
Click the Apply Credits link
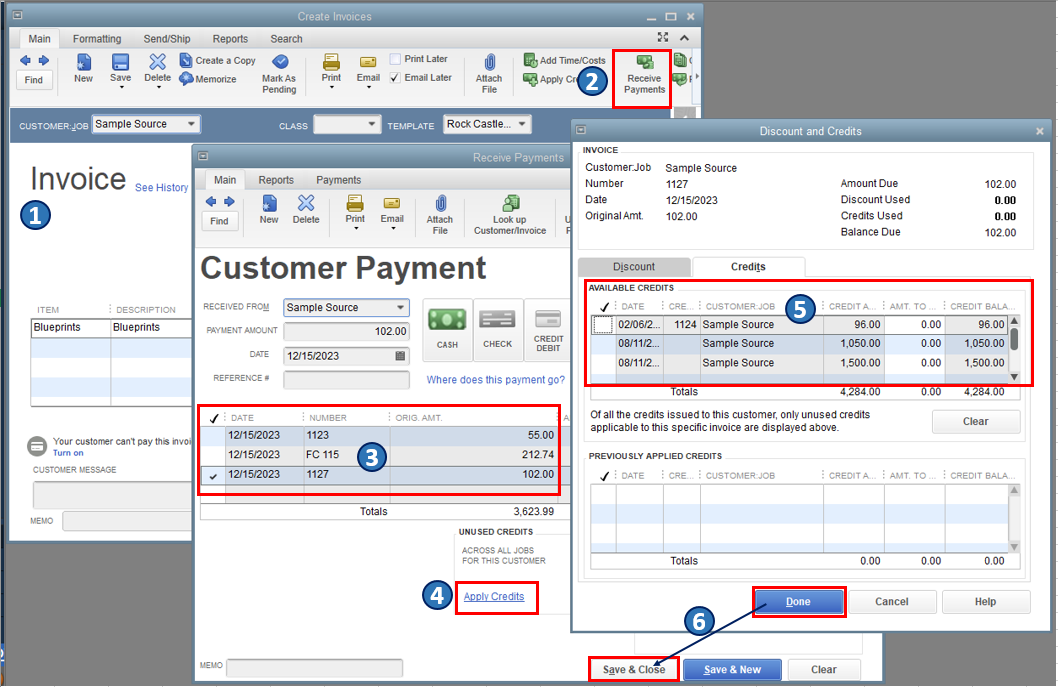(x=496, y=596)
